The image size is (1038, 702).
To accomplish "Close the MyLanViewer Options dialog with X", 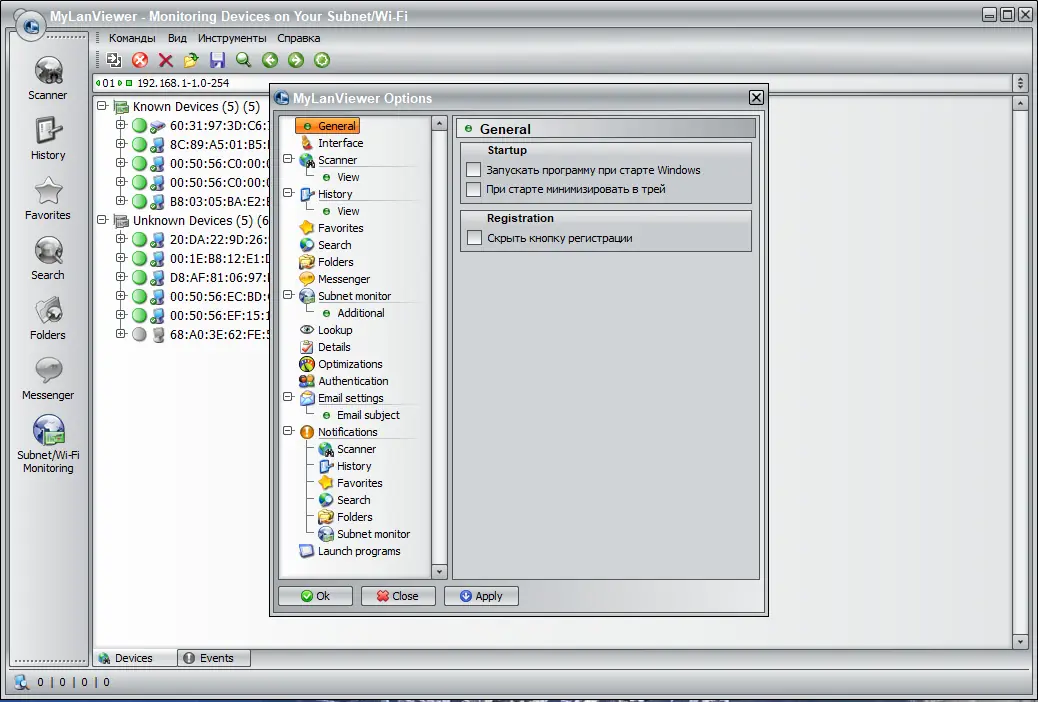I will coord(756,98).
